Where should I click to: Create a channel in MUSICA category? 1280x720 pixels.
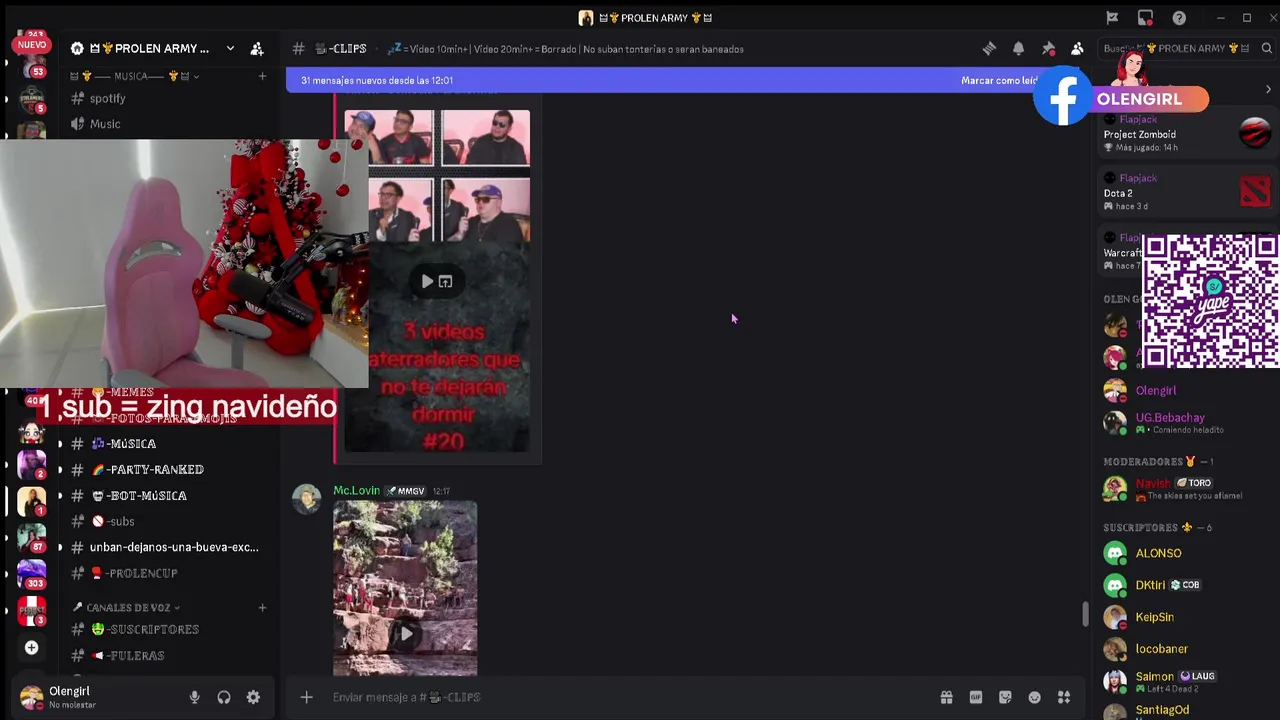coord(262,76)
